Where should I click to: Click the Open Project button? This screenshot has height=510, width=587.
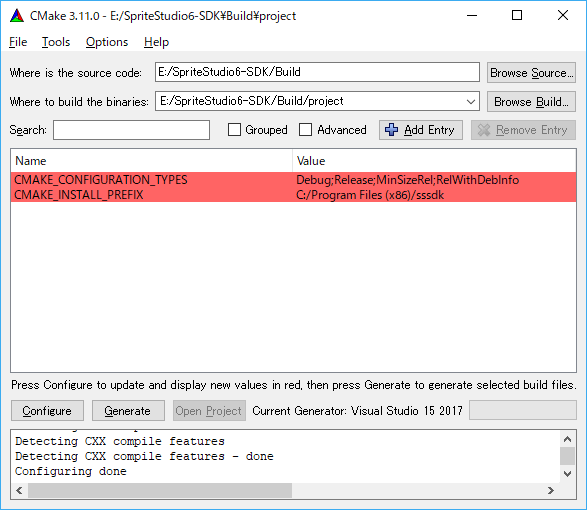tap(209, 411)
